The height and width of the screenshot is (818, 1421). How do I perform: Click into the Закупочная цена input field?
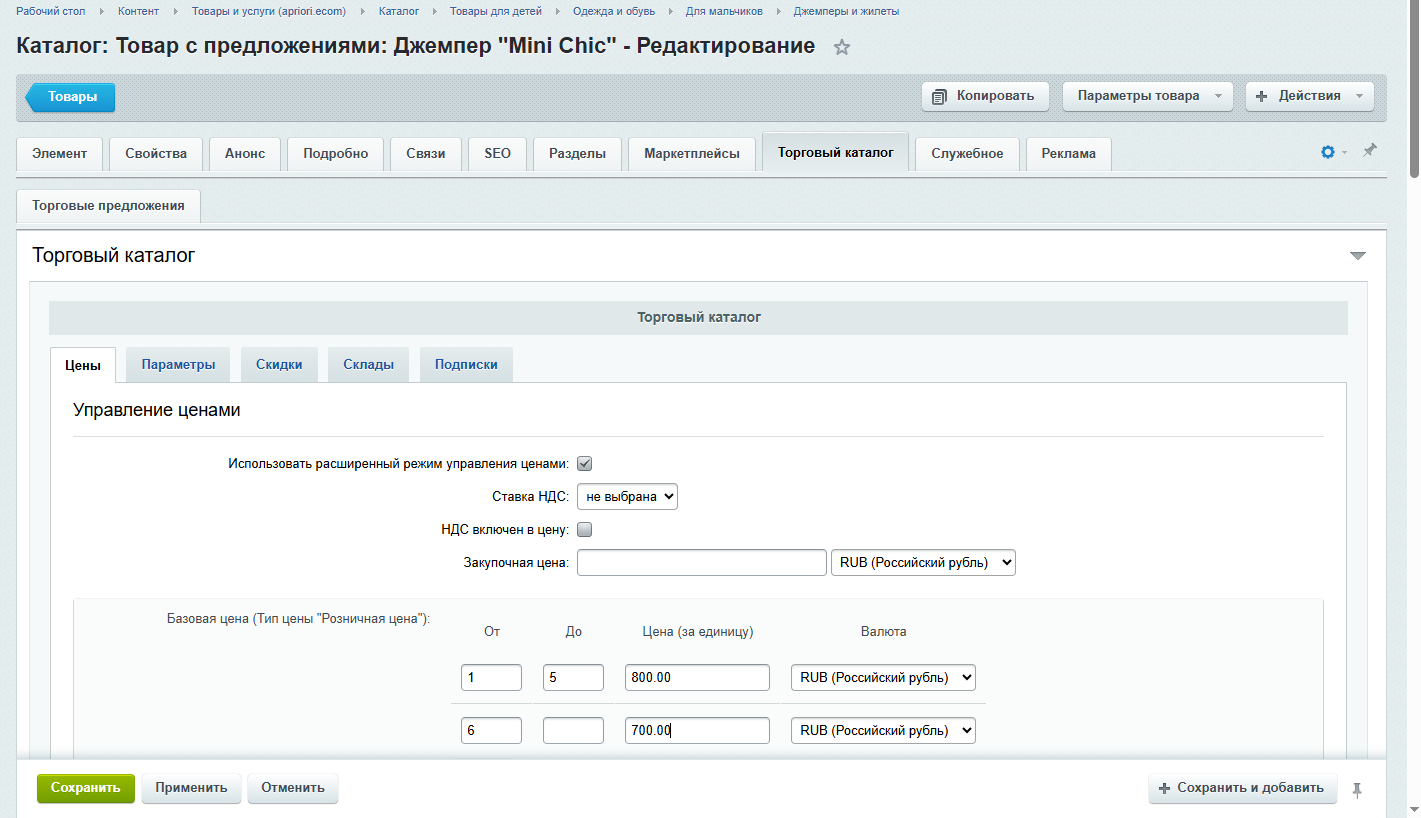pyautogui.click(x=701, y=563)
